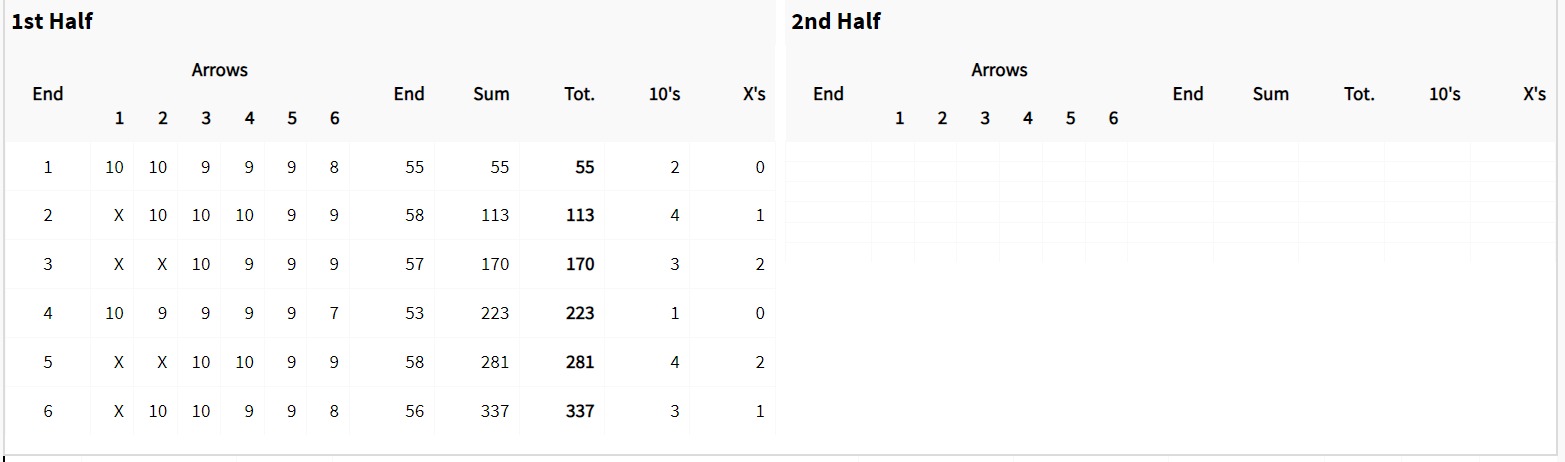Click the bold total 337 in end 6
The height and width of the screenshot is (462, 1565).
(x=580, y=411)
